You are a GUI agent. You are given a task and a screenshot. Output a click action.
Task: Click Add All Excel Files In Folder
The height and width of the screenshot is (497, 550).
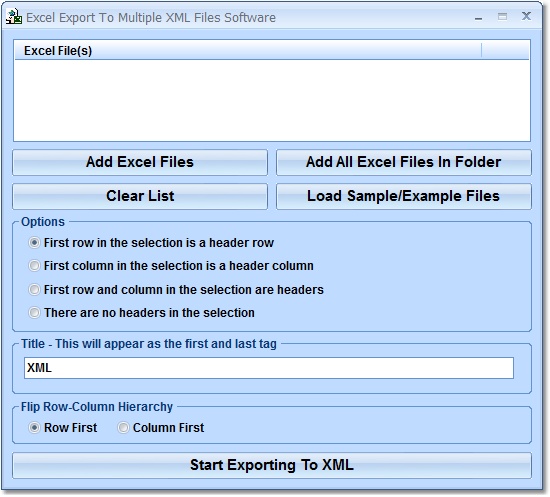(404, 162)
